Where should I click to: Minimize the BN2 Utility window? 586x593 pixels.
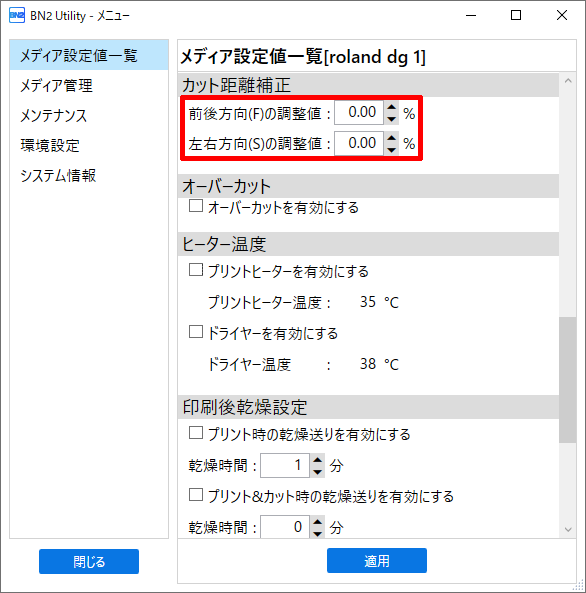point(471,16)
